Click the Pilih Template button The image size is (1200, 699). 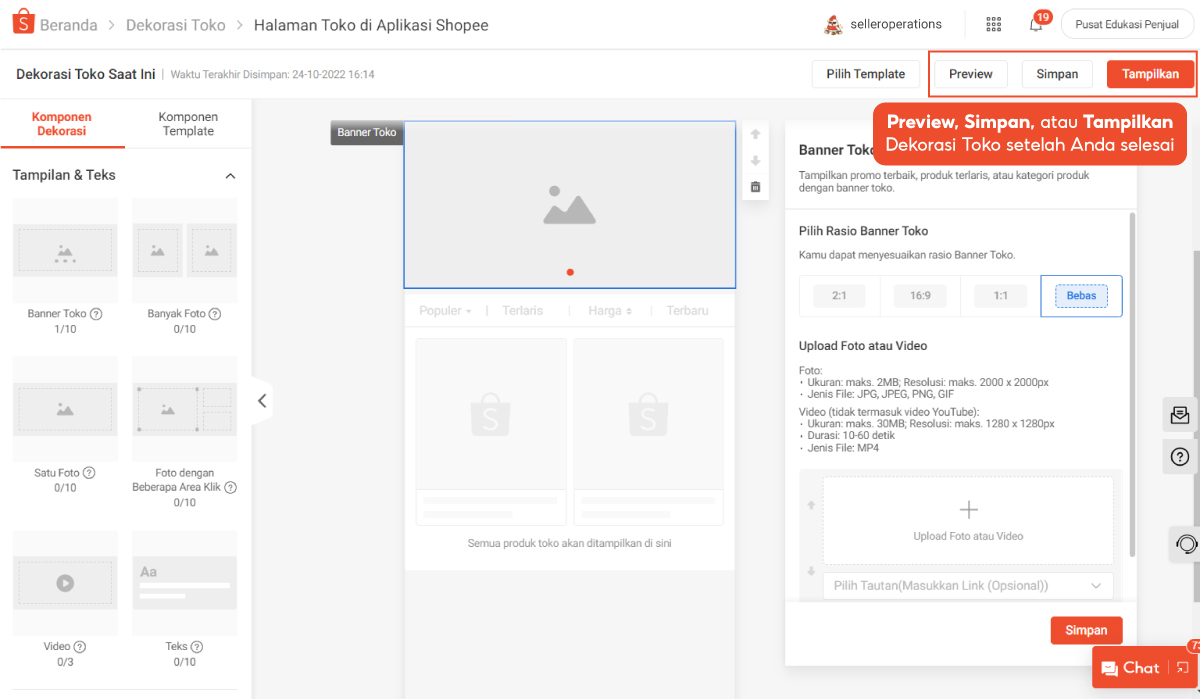point(865,74)
